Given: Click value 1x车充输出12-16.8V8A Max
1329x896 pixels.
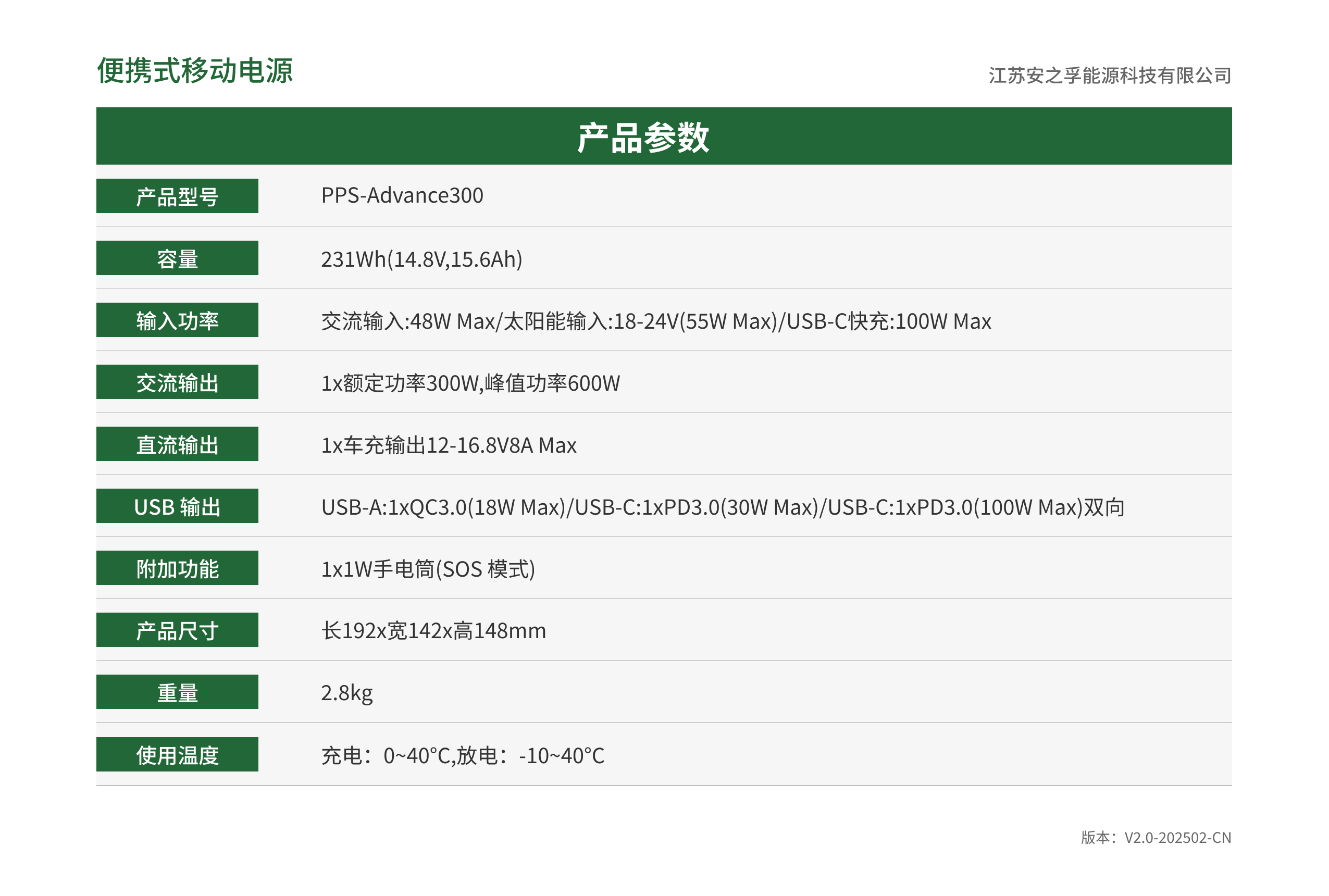Looking at the screenshot, I should tap(449, 445).
